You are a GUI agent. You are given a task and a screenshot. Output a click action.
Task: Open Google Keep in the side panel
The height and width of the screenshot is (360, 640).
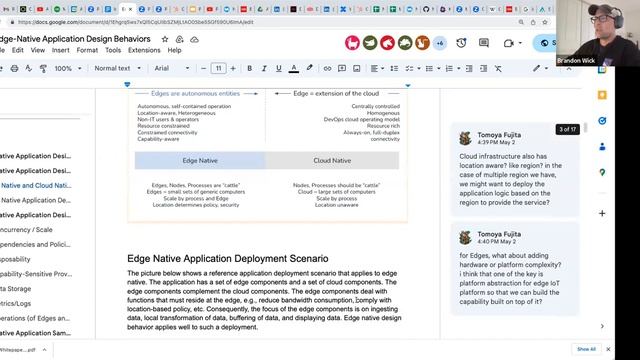click(602, 95)
